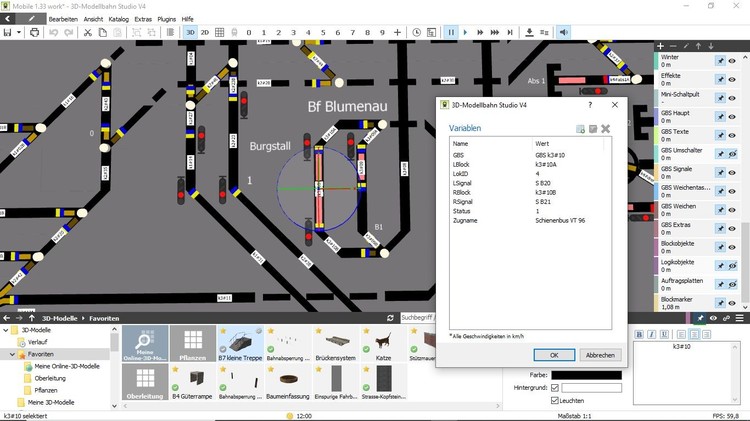Enable the Leuchten checkbox
Viewport: 750px width, 421px height.
(x=553, y=400)
